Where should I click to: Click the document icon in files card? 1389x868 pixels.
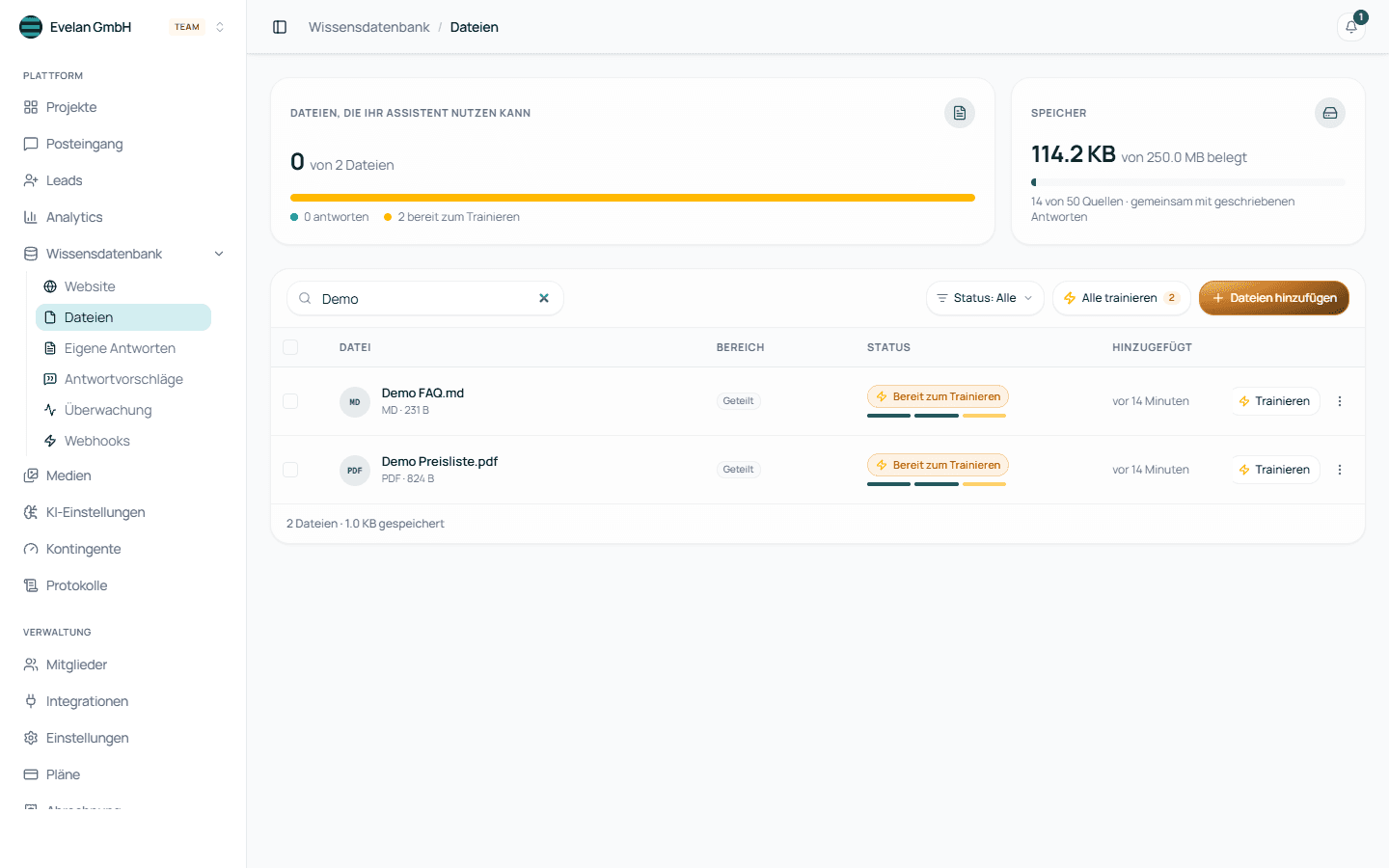[x=960, y=113]
